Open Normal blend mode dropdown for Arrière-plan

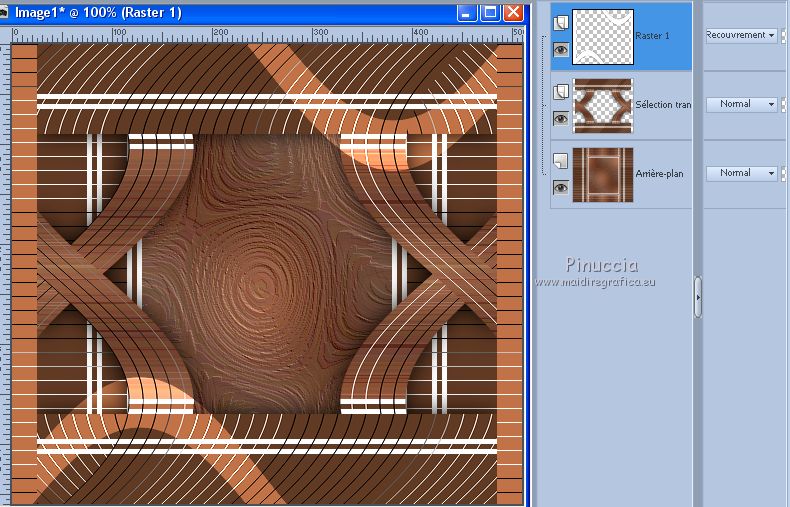pyautogui.click(x=741, y=173)
